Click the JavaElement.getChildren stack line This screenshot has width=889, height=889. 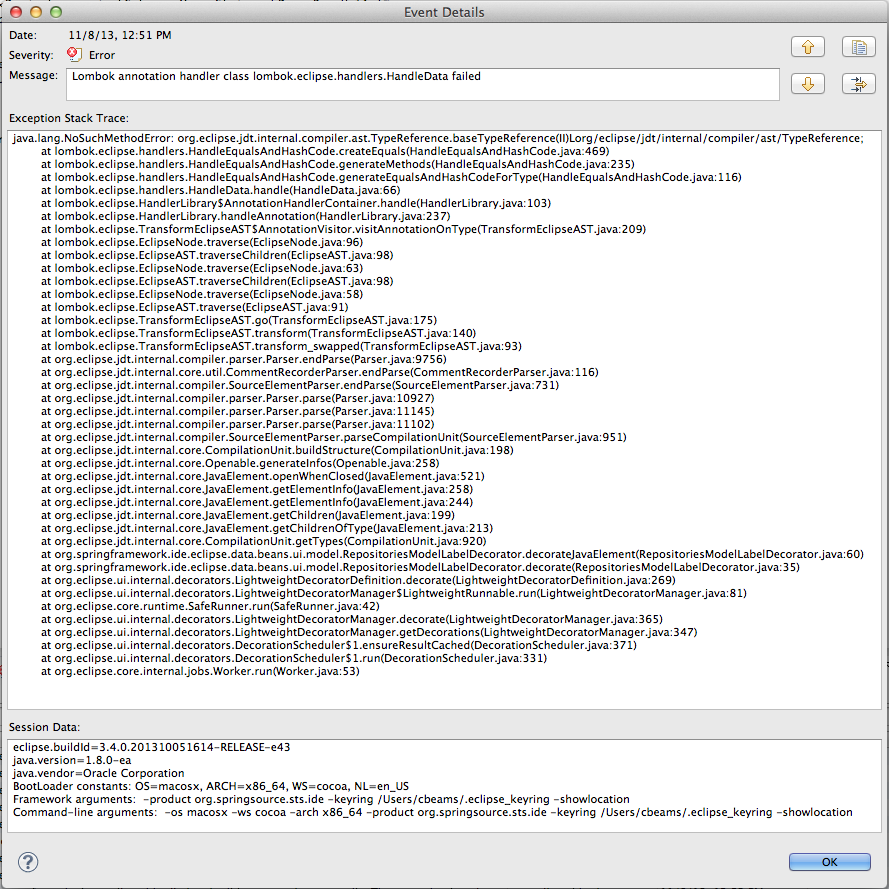point(248,515)
